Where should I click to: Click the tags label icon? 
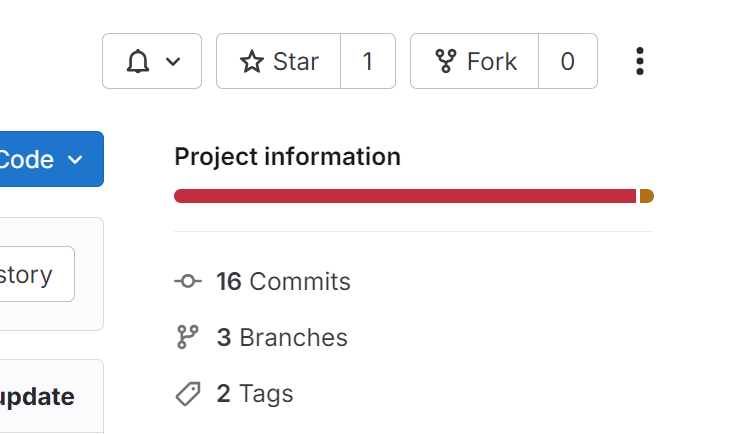[188, 394]
